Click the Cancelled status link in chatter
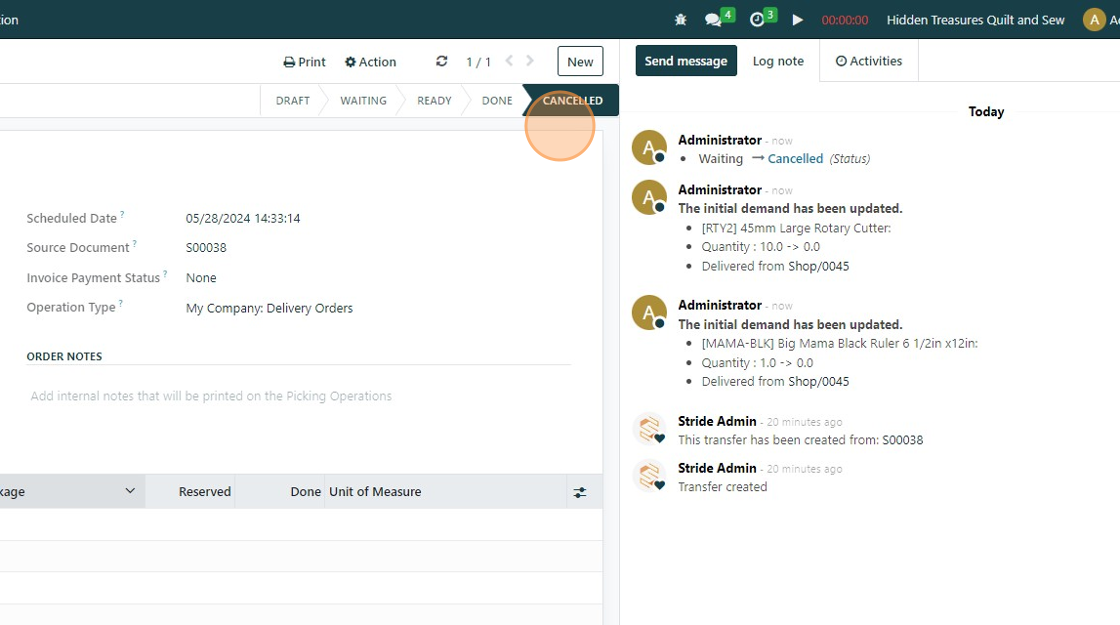The height and width of the screenshot is (625, 1120). [795, 159]
